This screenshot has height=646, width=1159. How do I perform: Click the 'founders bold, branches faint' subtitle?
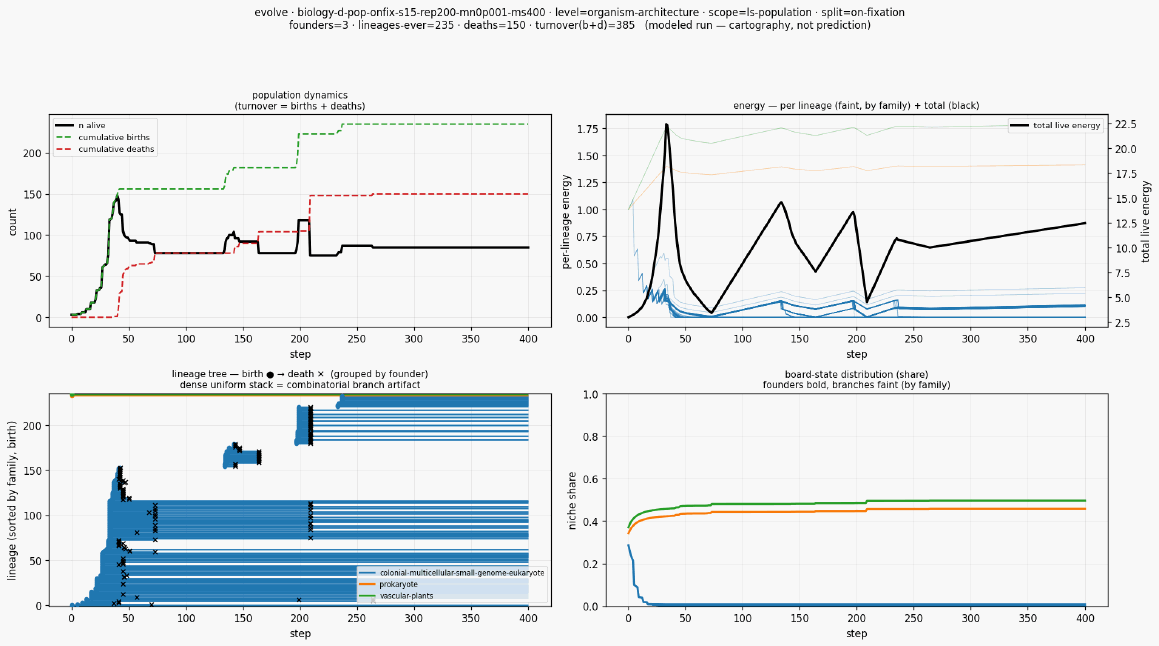(856, 385)
